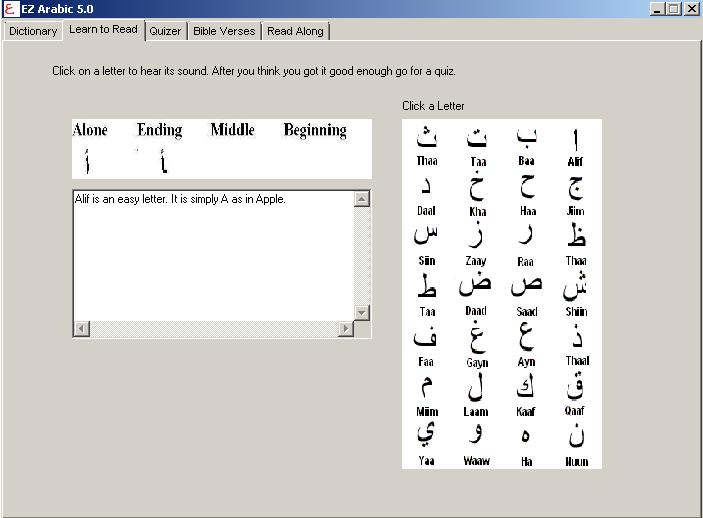Click inside the Alif description text box
The width and height of the screenshot is (703, 518).
pos(213,256)
